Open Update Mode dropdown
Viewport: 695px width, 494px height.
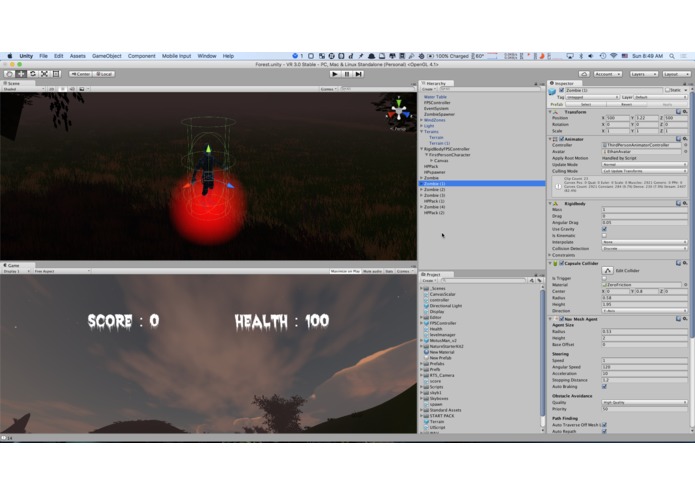click(x=644, y=164)
